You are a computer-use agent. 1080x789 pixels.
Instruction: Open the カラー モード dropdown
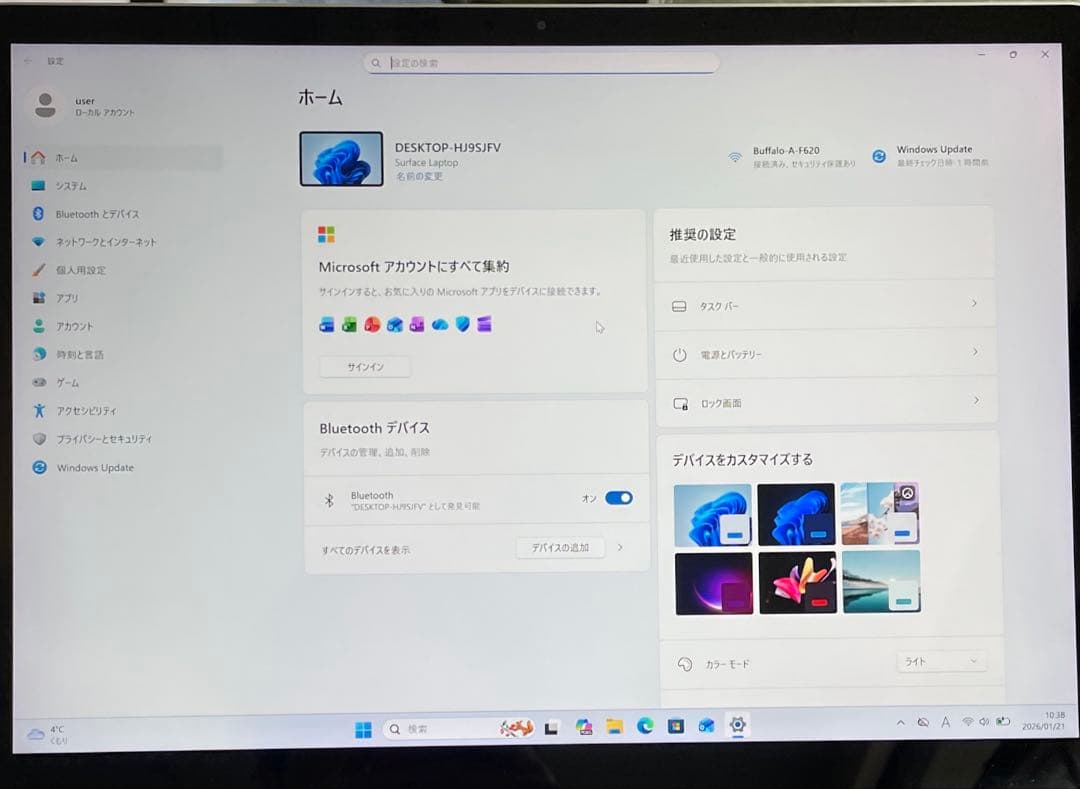pos(940,661)
